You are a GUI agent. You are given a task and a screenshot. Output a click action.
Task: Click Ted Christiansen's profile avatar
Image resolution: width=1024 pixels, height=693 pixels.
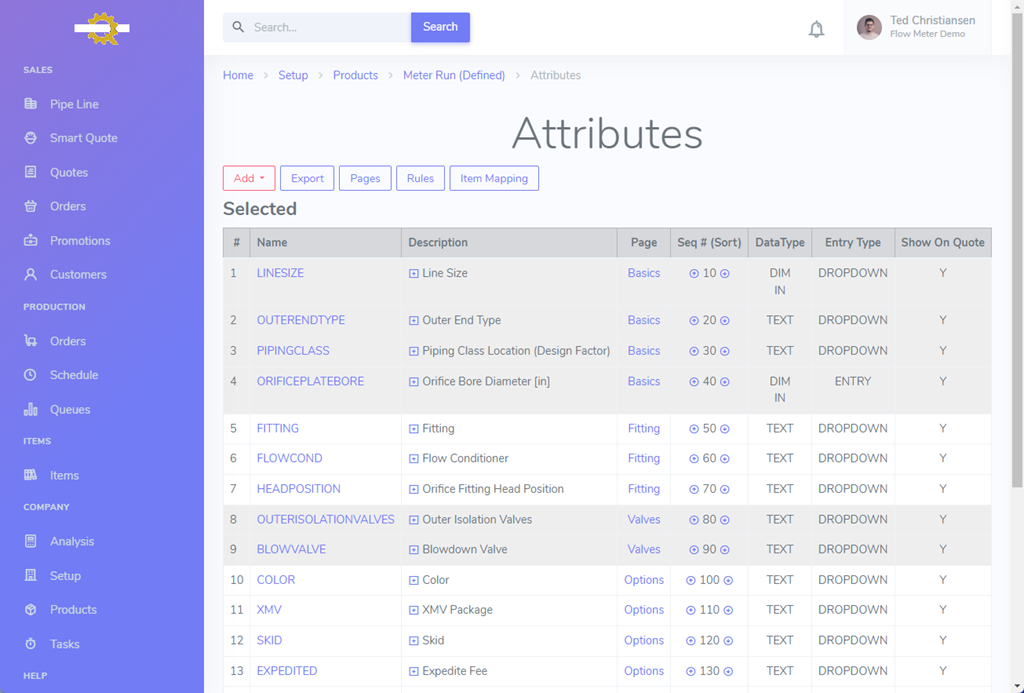(869, 28)
